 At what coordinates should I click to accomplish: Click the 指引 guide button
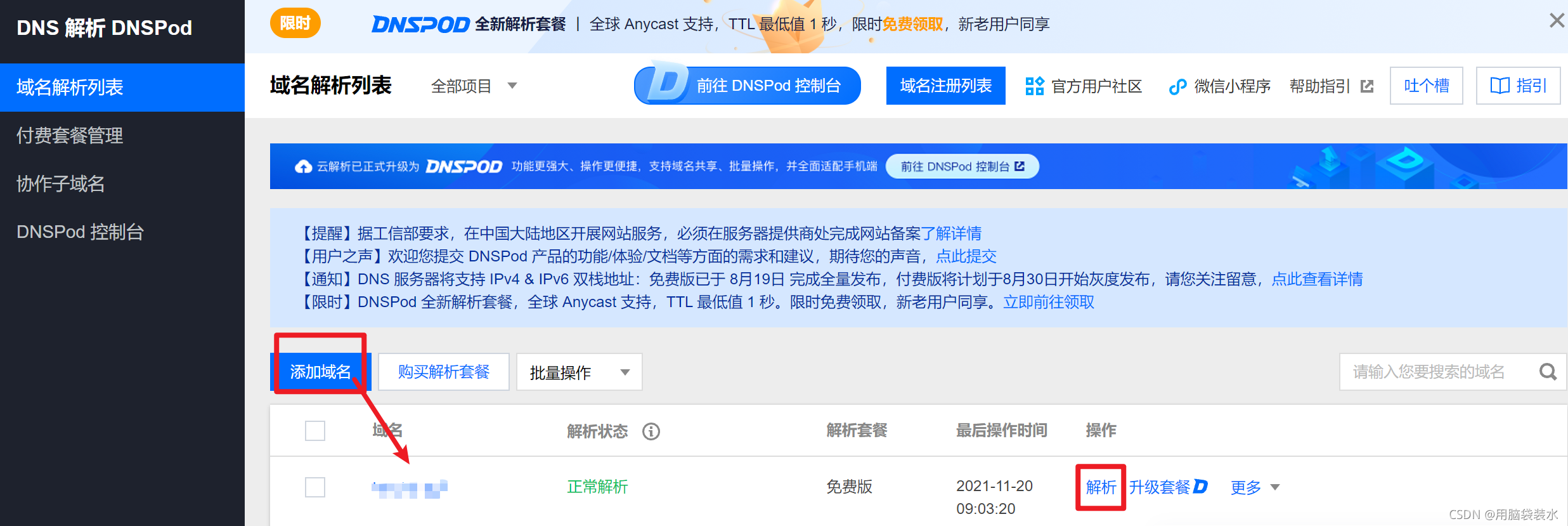pos(1519,86)
